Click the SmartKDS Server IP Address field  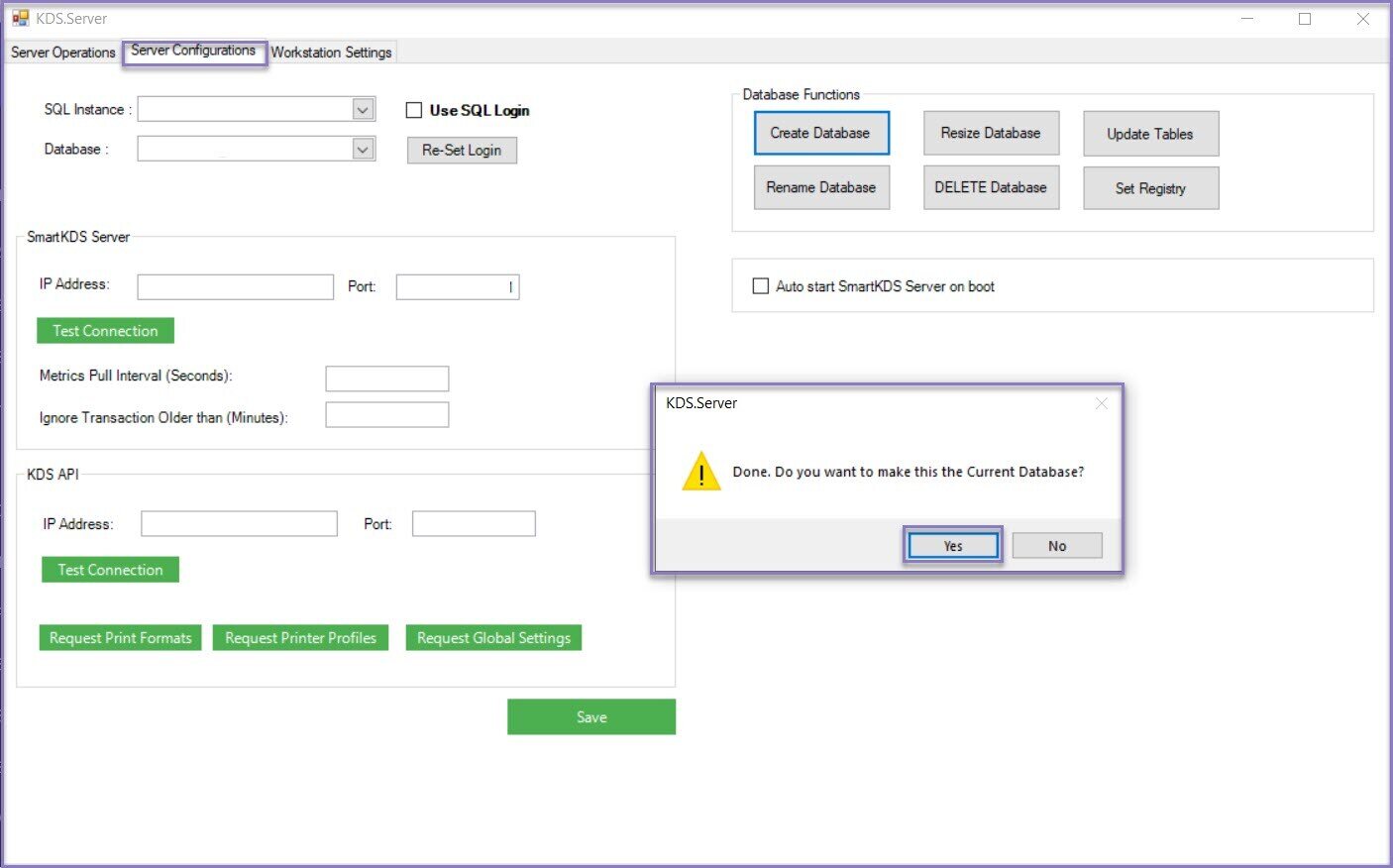[x=235, y=287]
